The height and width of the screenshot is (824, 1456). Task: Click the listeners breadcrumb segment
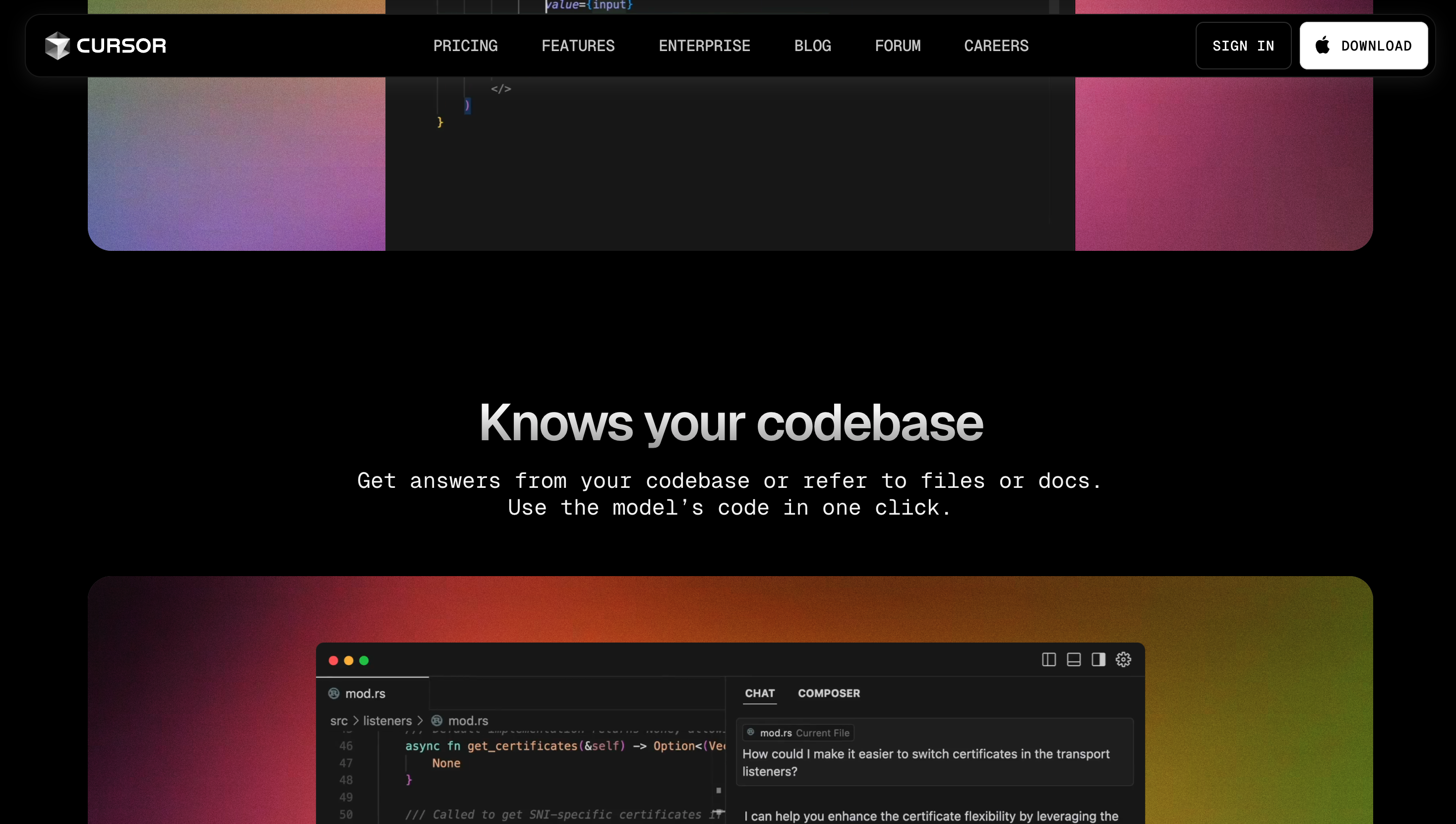click(387, 720)
